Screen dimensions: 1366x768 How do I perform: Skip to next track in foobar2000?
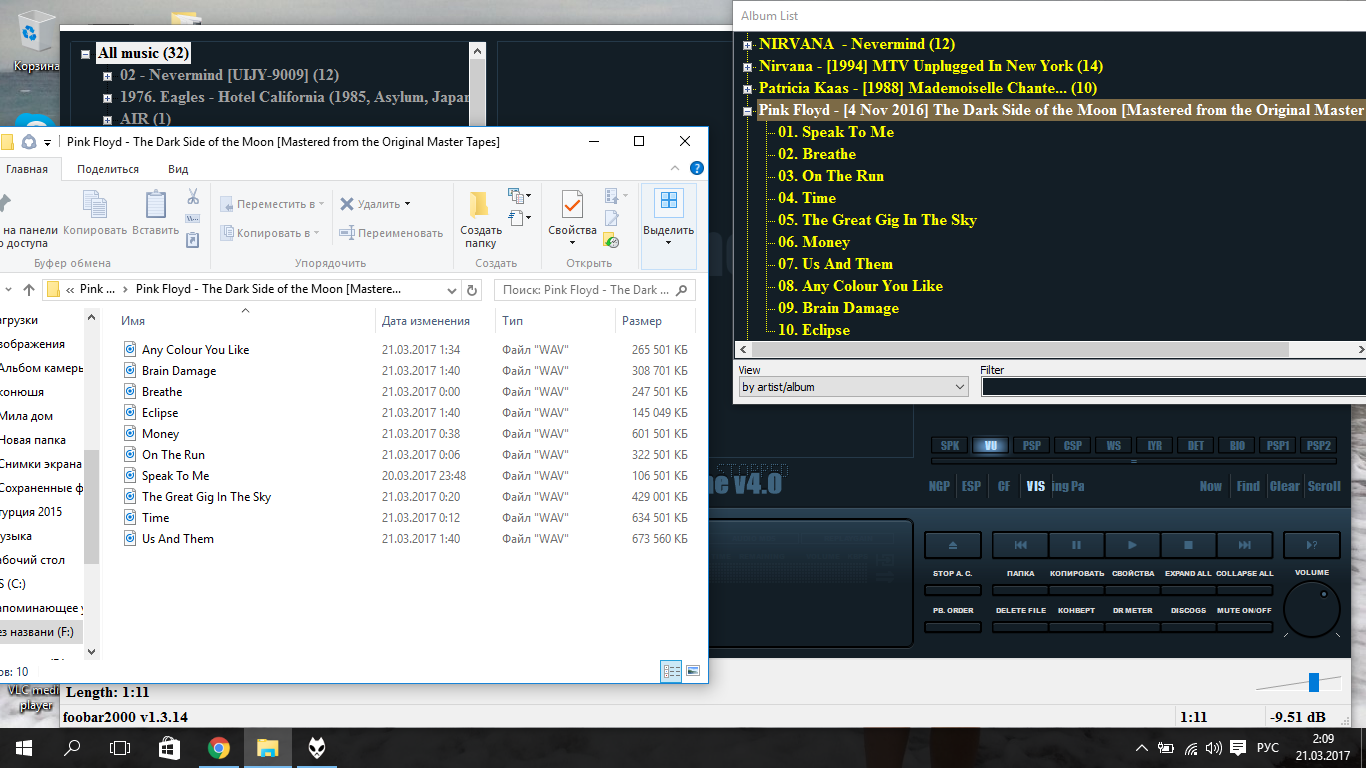pos(1244,545)
